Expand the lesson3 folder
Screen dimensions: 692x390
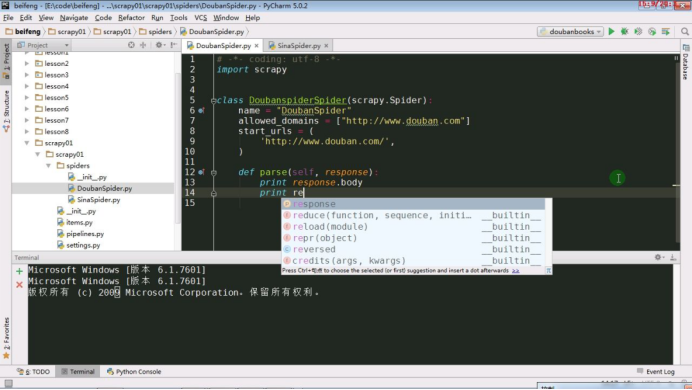(27, 75)
